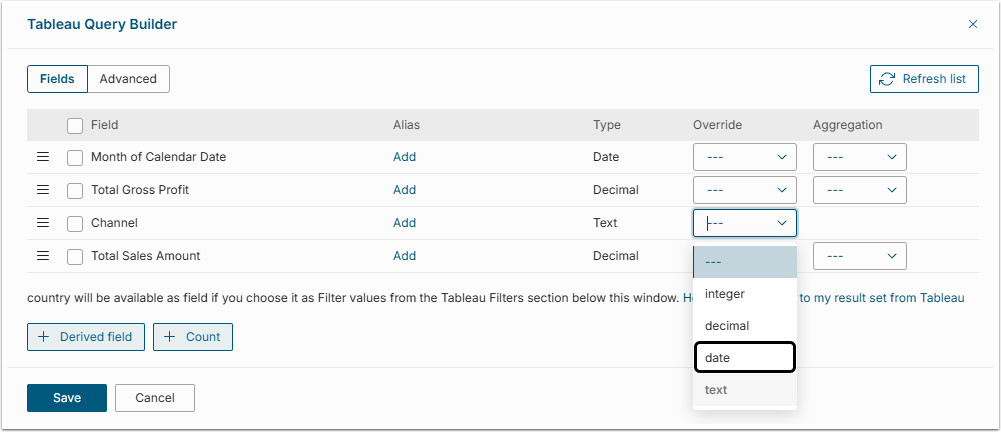Select integer from the Override options
The width and height of the screenshot is (1001, 432).
(x=744, y=294)
